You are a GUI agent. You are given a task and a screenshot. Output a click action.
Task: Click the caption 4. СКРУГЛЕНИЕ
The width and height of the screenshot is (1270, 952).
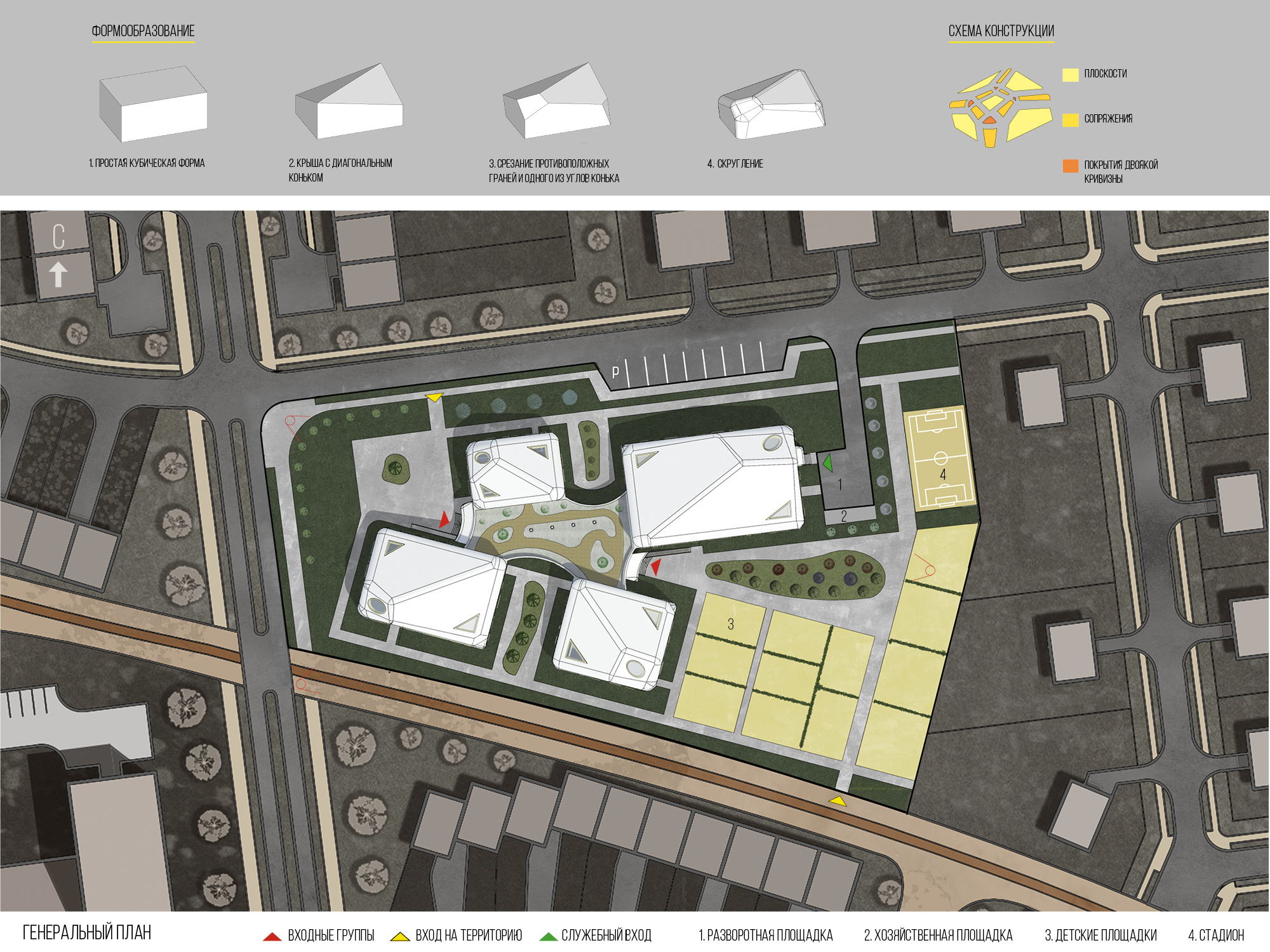coord(735,164)
